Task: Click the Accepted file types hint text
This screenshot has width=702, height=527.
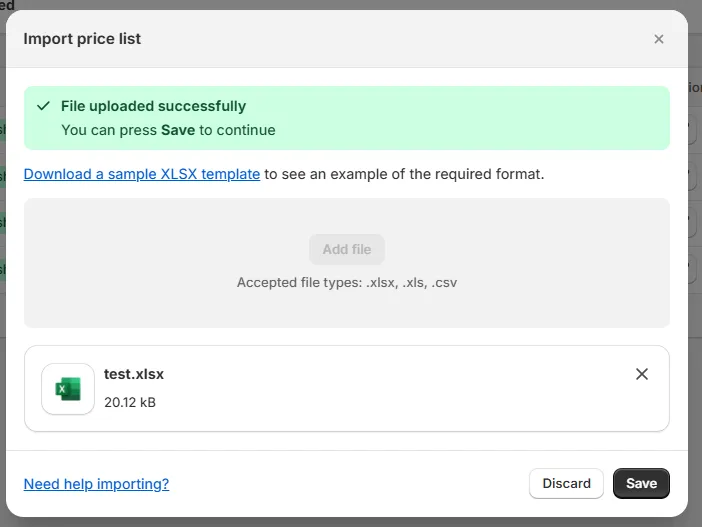Action: pos(347,282)
